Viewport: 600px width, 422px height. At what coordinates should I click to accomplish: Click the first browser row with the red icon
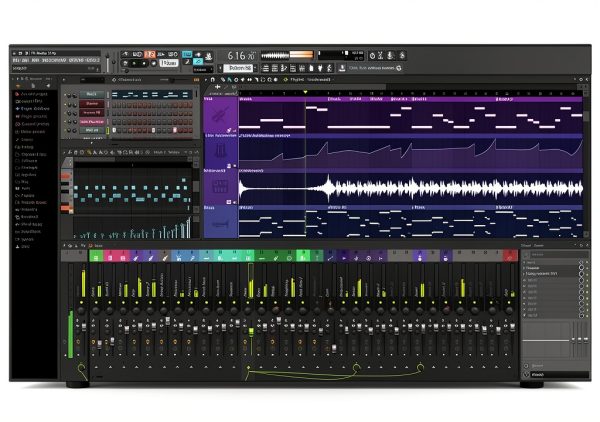[x=31, y=94]
